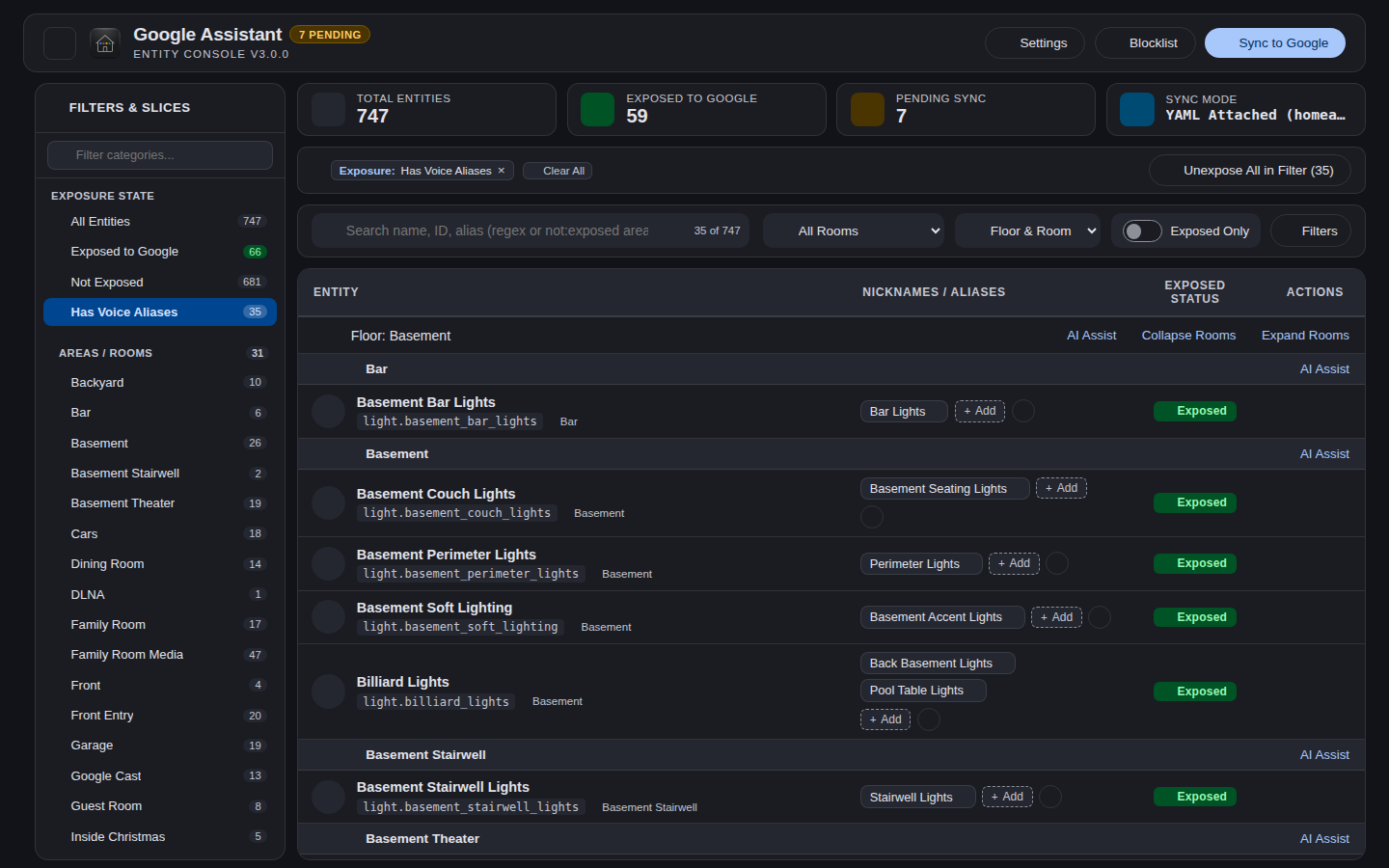The width and height of the screenshot is (1389, 868).
Task: Click Unexpose All in Filter (35)
Action: click(x=1250, y=171)
